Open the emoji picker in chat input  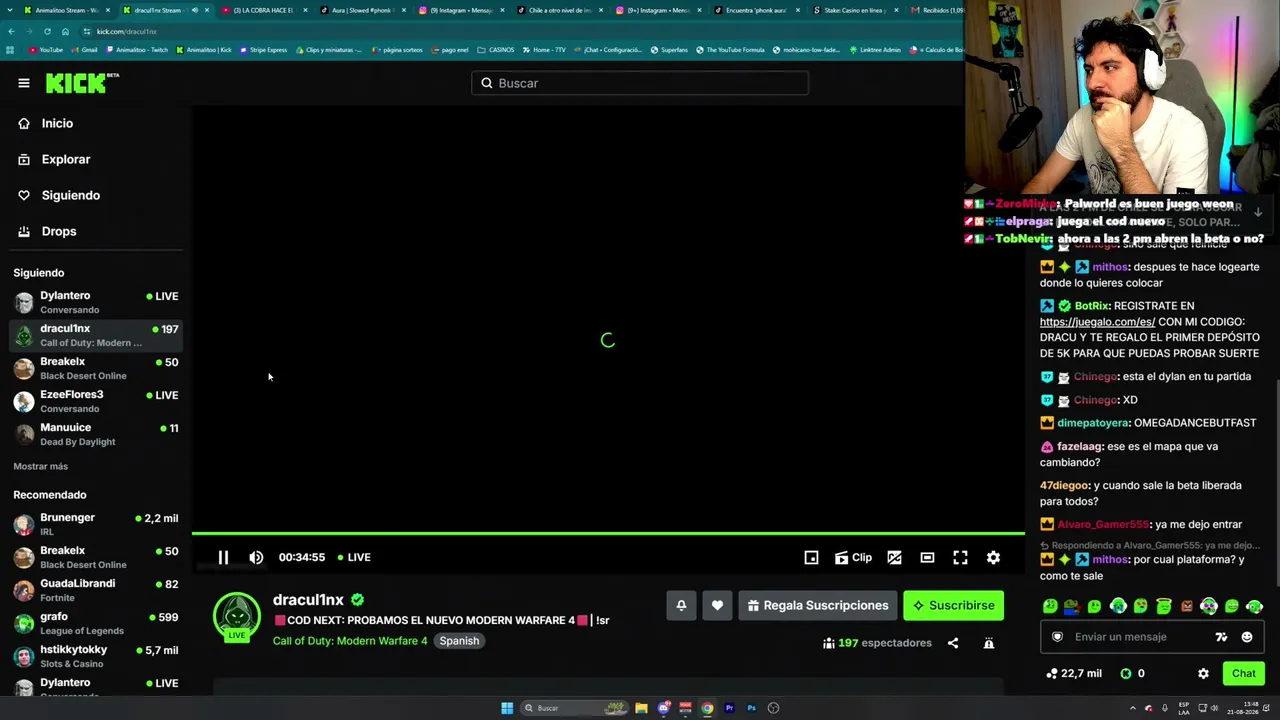(x=1247, y=637)
